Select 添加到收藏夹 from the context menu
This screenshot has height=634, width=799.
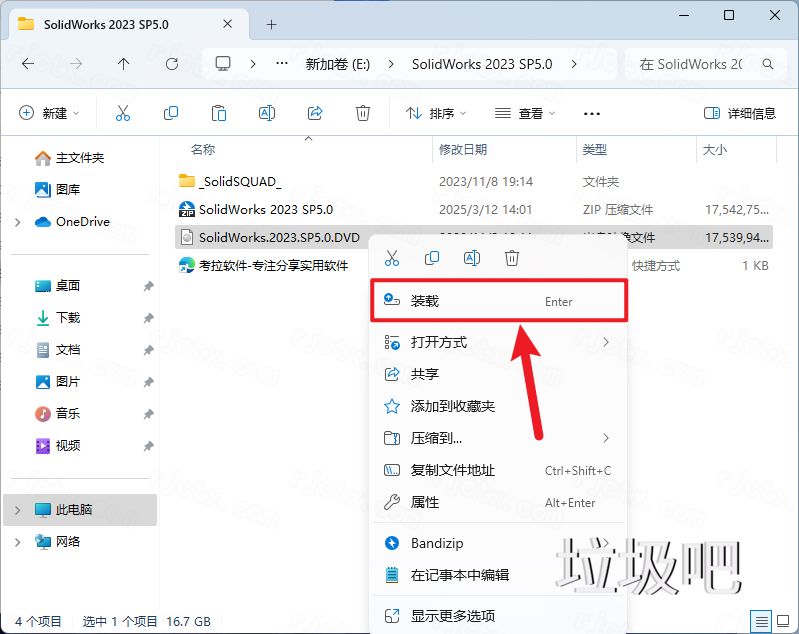coord(498,406)
